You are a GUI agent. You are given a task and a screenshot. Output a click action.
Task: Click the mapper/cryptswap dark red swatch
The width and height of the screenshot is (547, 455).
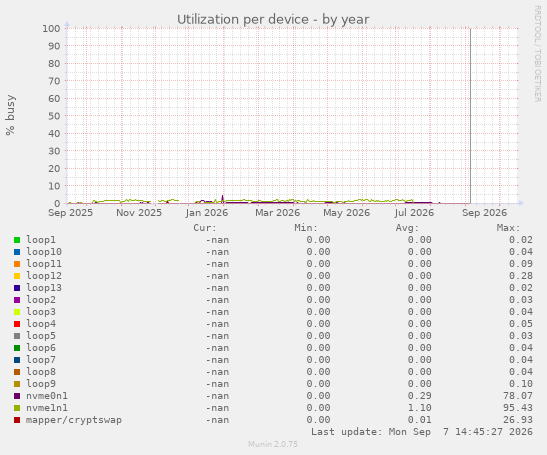pos(17,420)
